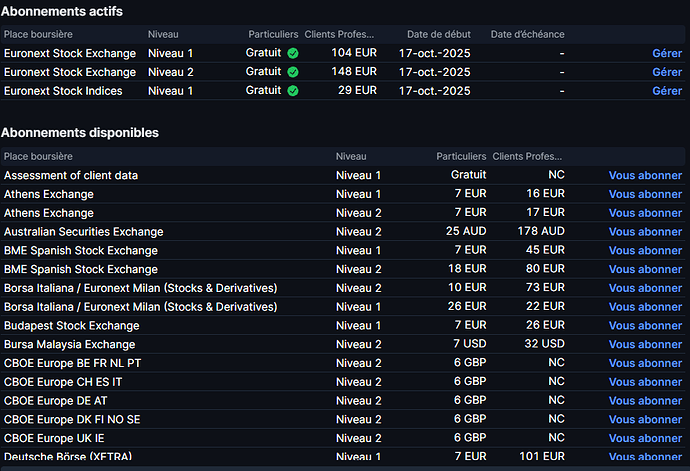Select CBOE Europe CH ES IT name
This screenshot has width=690, height=471.
pos(63,382)
